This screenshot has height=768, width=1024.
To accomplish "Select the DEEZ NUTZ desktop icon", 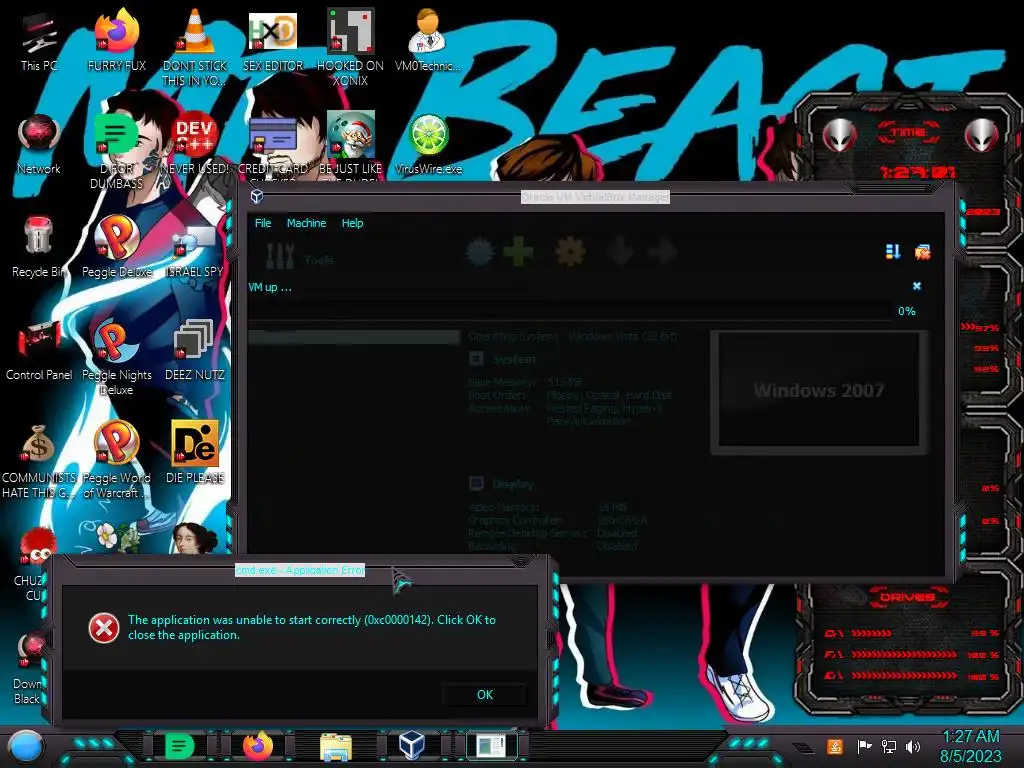I will point(195,351).
